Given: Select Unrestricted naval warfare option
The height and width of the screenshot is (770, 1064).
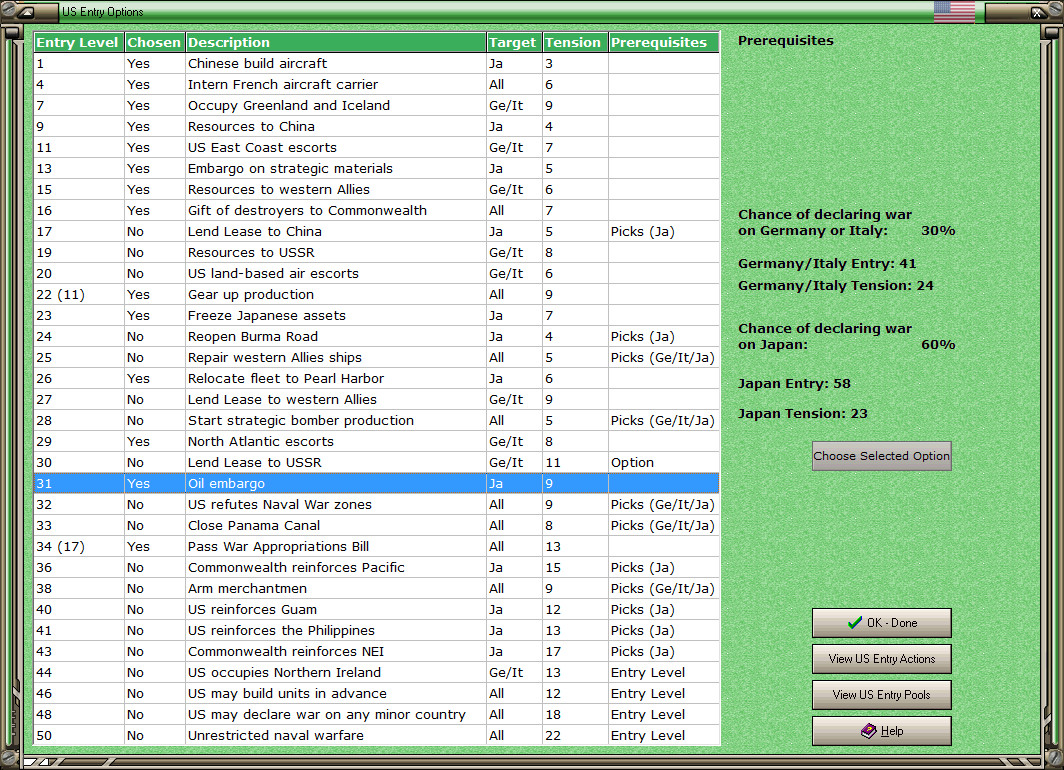Looking at the screenshot, I should pos(377,736).
